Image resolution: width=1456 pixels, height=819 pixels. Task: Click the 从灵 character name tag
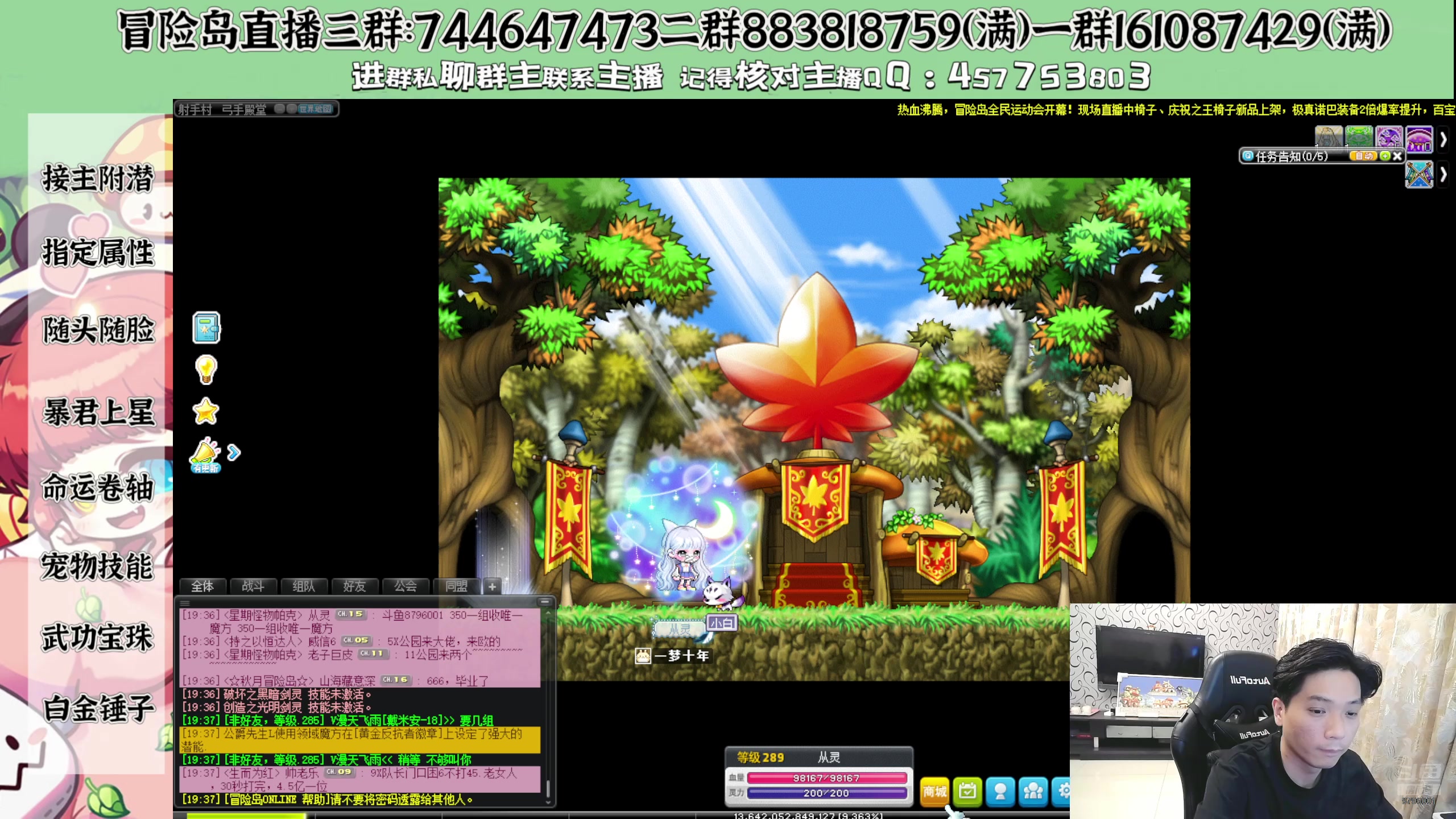(680, 629)
